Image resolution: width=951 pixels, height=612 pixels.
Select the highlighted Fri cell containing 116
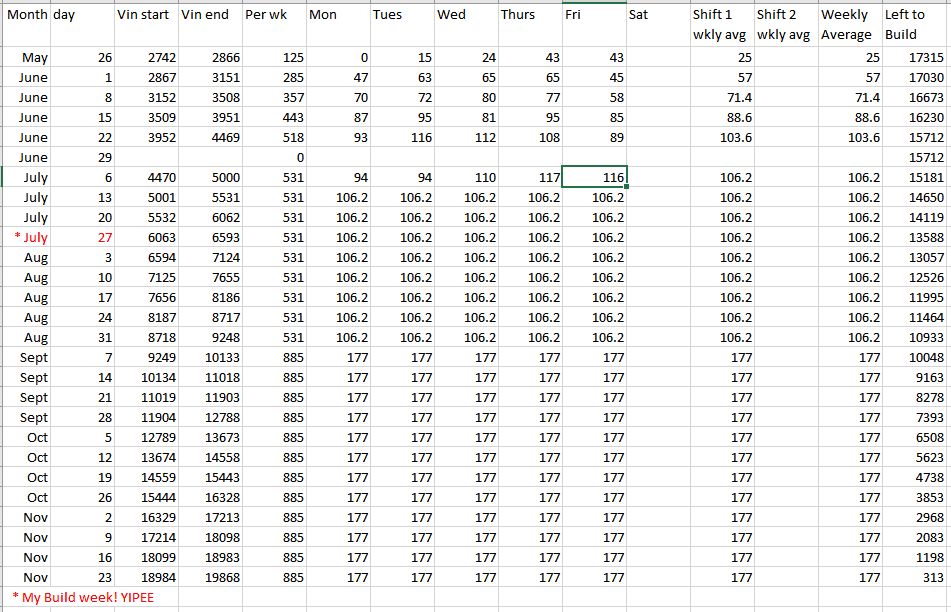tap(594, 177)
